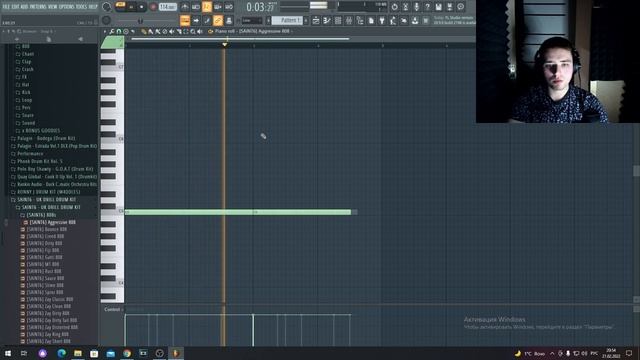The image size is (640, 360).
Task: Click the tempo BPM display
Action: [x=167, y=7]
